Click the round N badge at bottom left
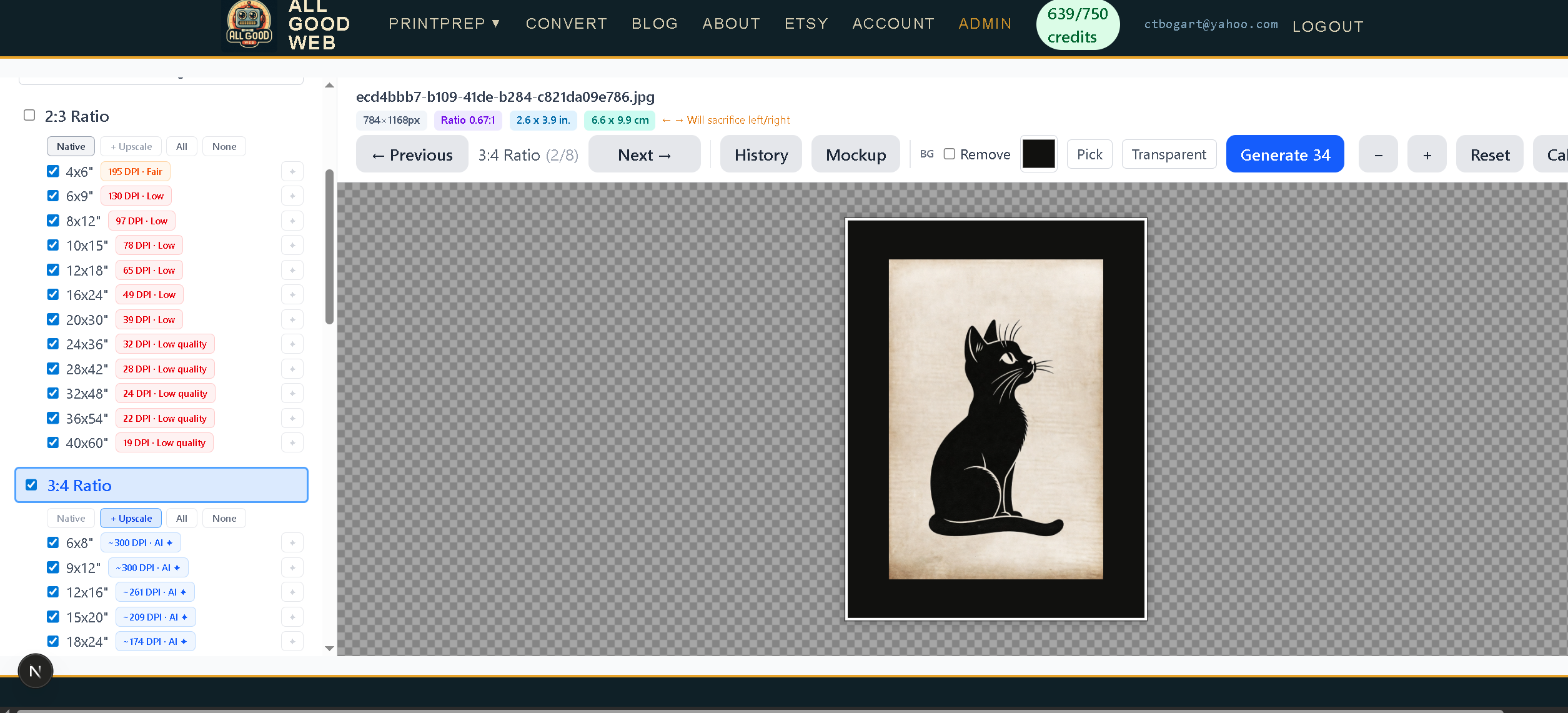The width and height of the screenshot is (1568, 713). (36, 671)
